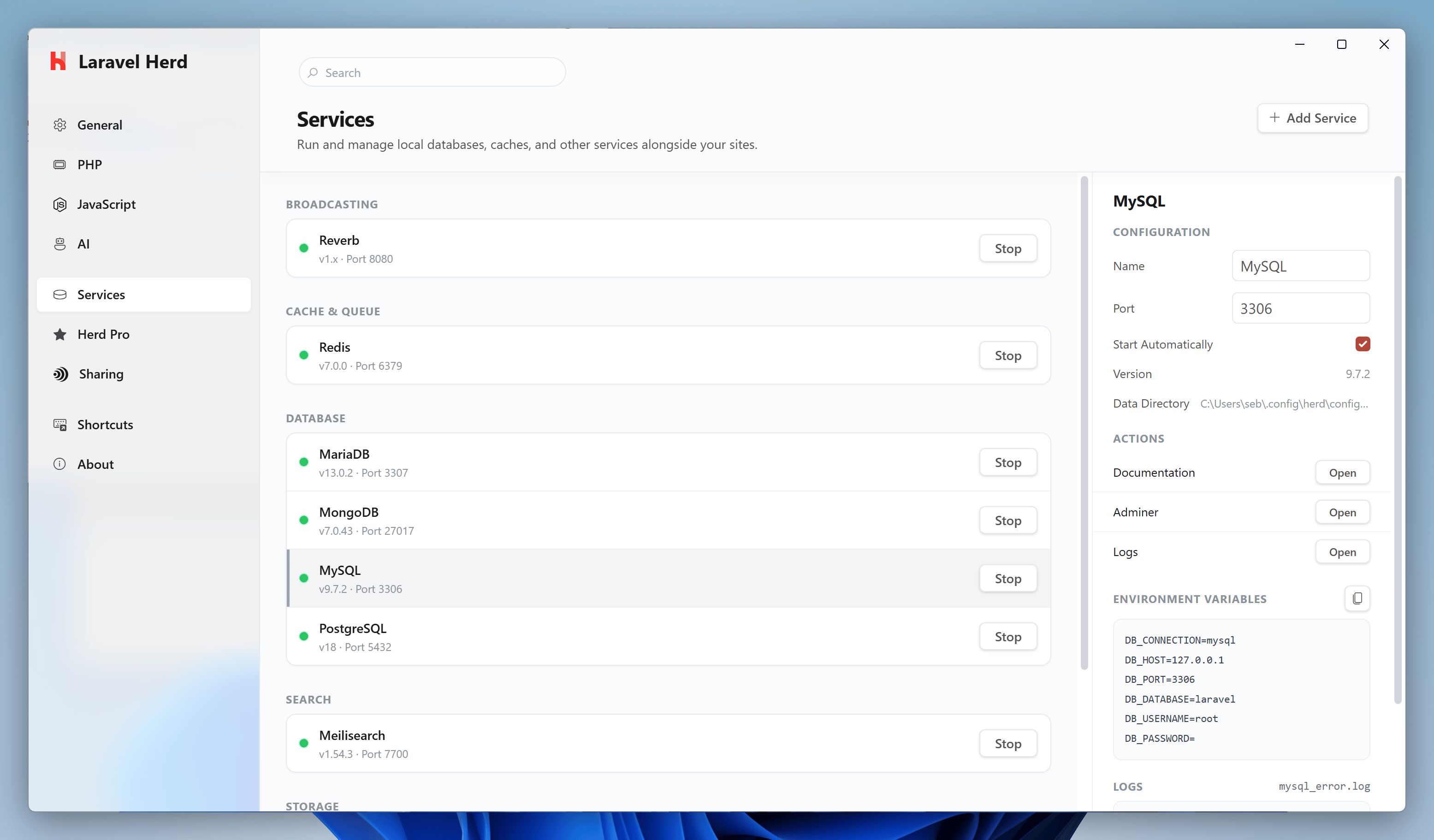Image resolution: width=1434 pixels, height=840 pixels.
Task: Click the About info icon
Action: 60,464
